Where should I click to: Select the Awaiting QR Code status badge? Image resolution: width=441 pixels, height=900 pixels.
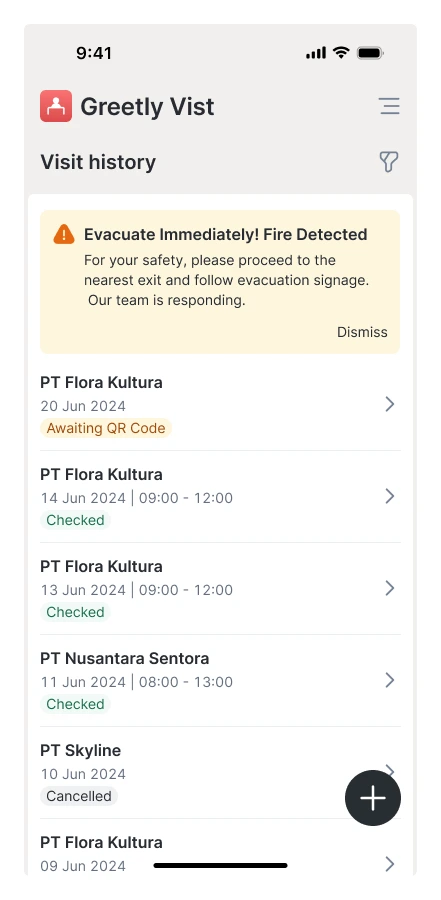[x=106, y=428]
